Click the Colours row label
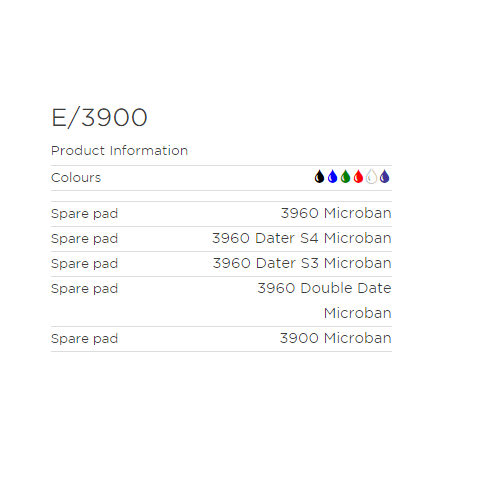Image resolution: width=500 pixels, height=498 pixels. click(76, 178)
